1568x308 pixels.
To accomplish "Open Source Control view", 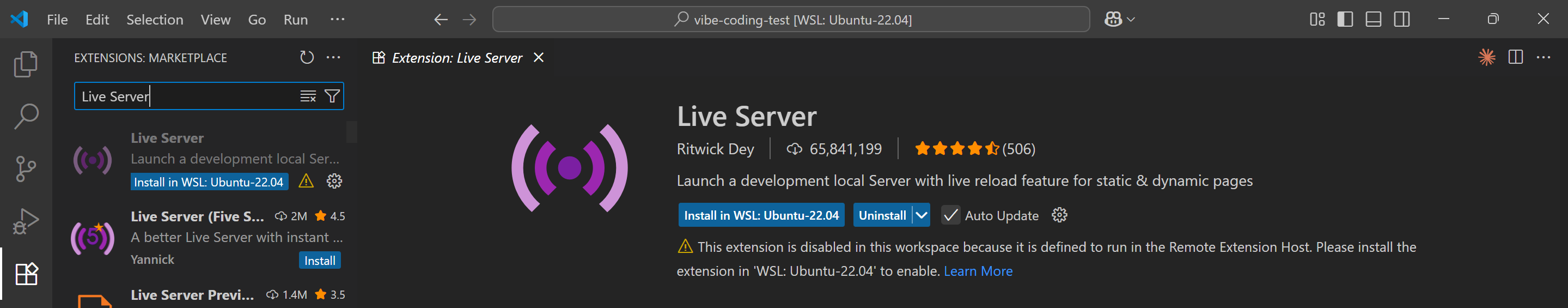I will point(26,168).
